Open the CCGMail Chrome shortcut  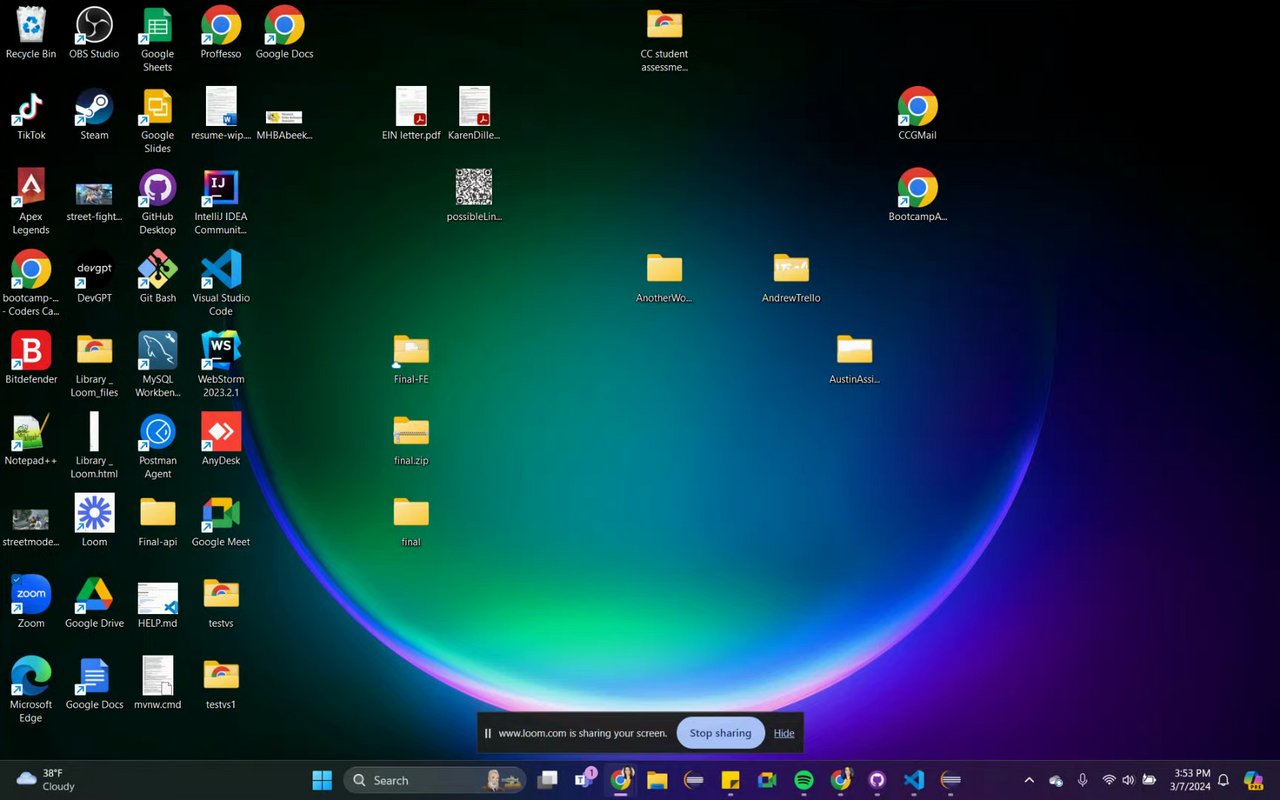(x=917, y=114)
